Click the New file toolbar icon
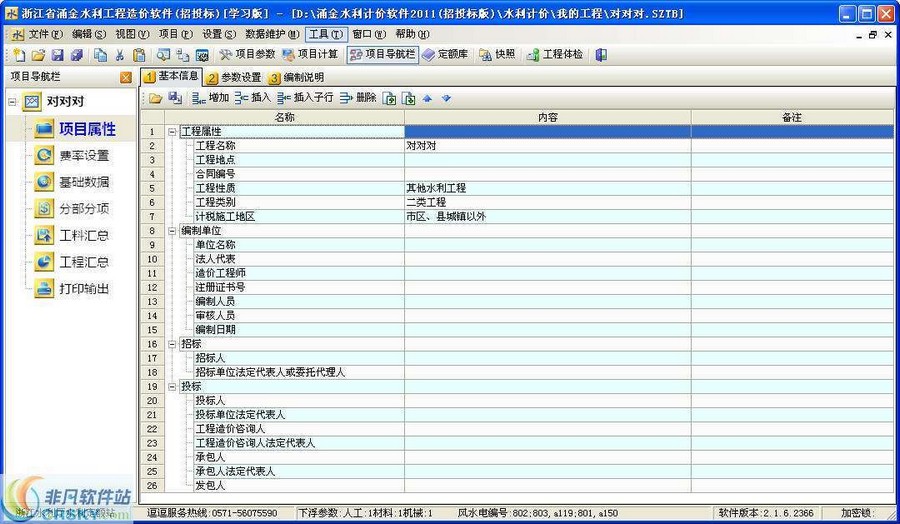The height and width of the screenshot is (524, 900). click(x=20, y=55)
